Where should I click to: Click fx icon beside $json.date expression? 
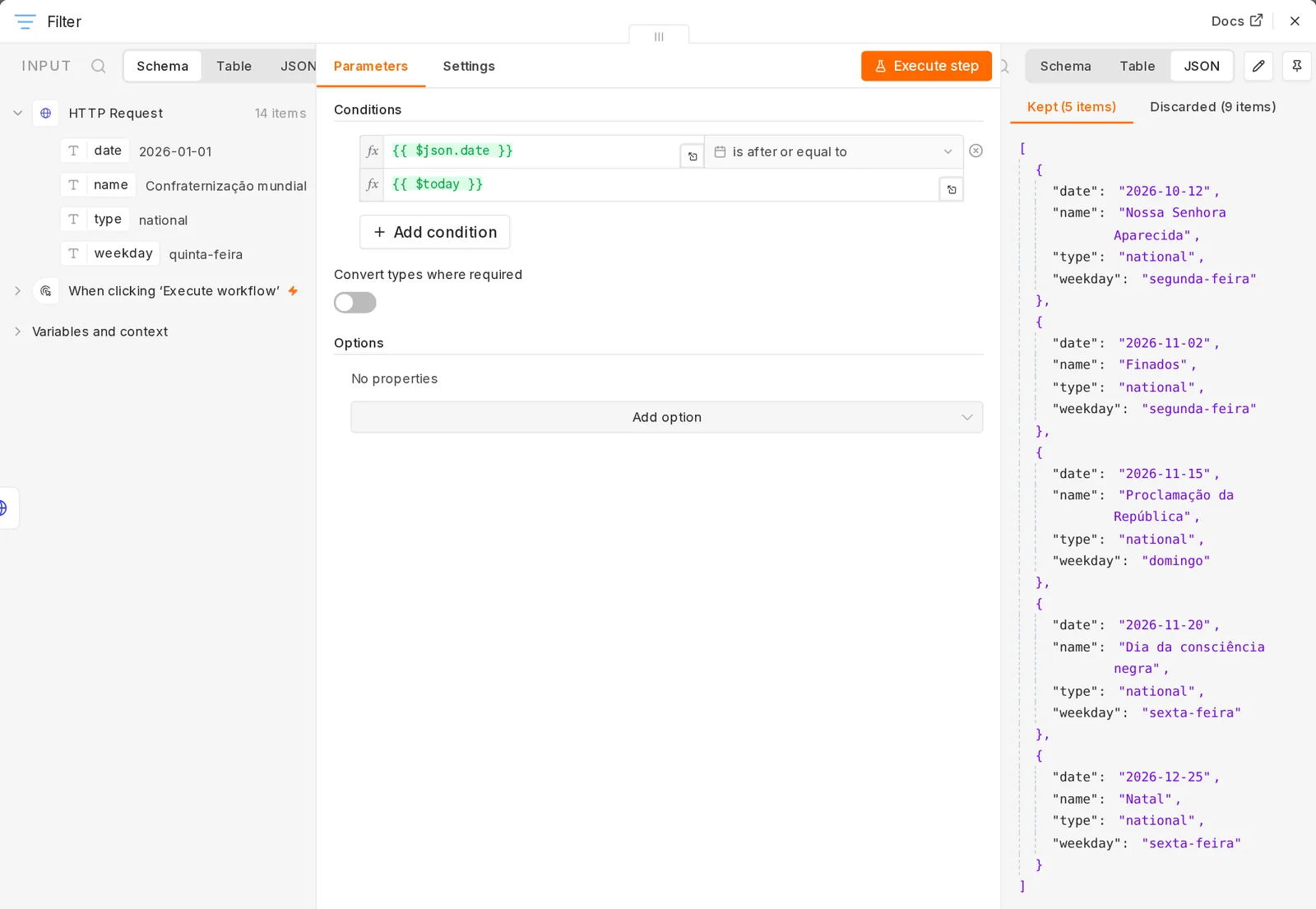[373, 151]
